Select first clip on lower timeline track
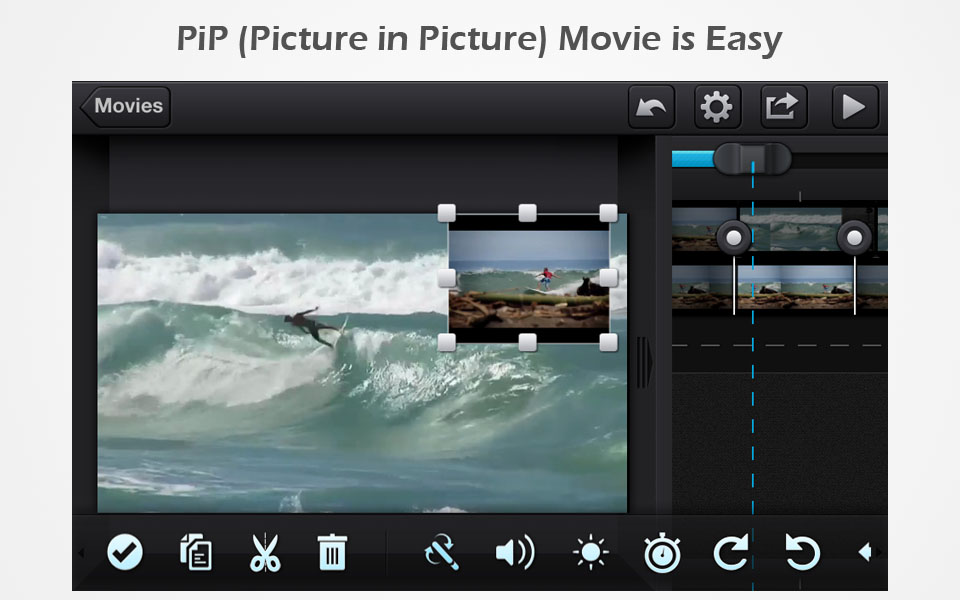 (x=702, y=287)
